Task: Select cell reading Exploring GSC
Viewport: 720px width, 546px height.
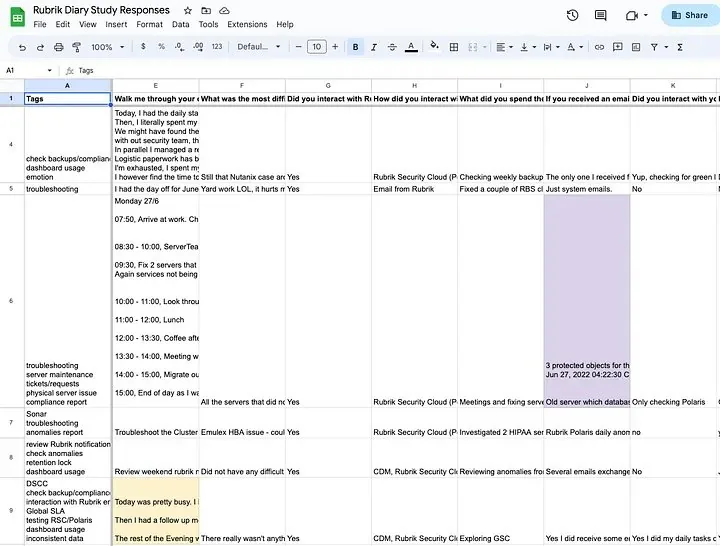Action: point(501,511)
